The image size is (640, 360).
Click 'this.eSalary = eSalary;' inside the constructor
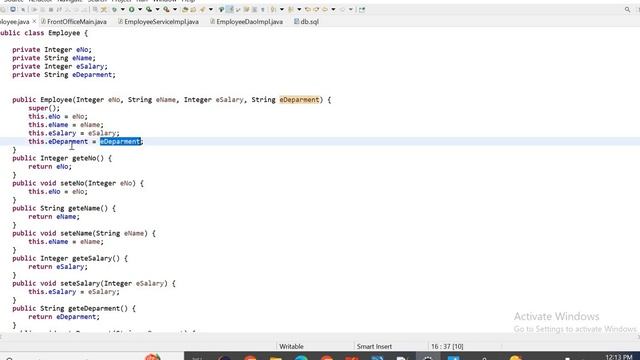tap(74, 133)
